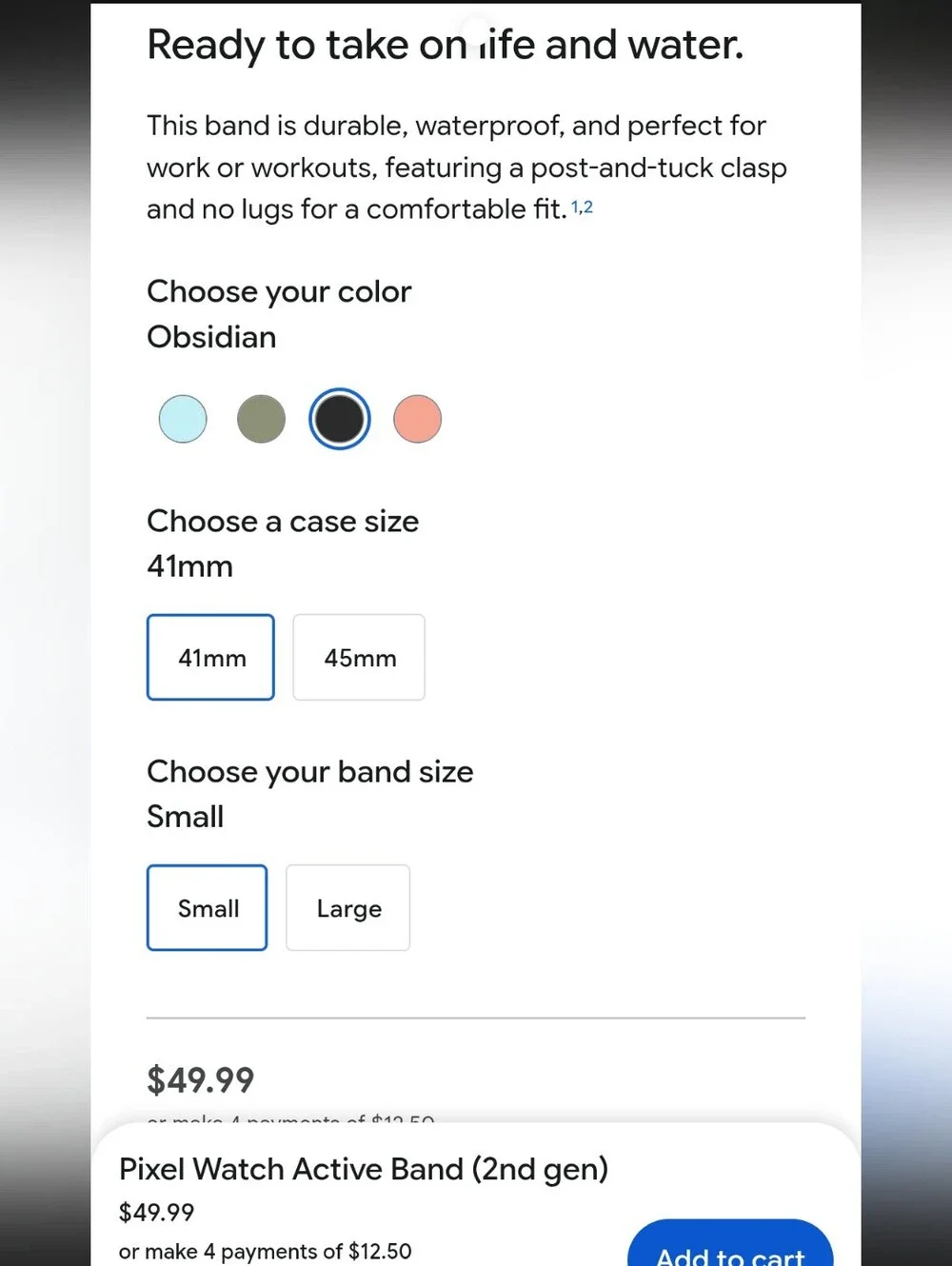952x1266 pixels.
Task: Choose the Large band size
Action: (x=347, y=907)
